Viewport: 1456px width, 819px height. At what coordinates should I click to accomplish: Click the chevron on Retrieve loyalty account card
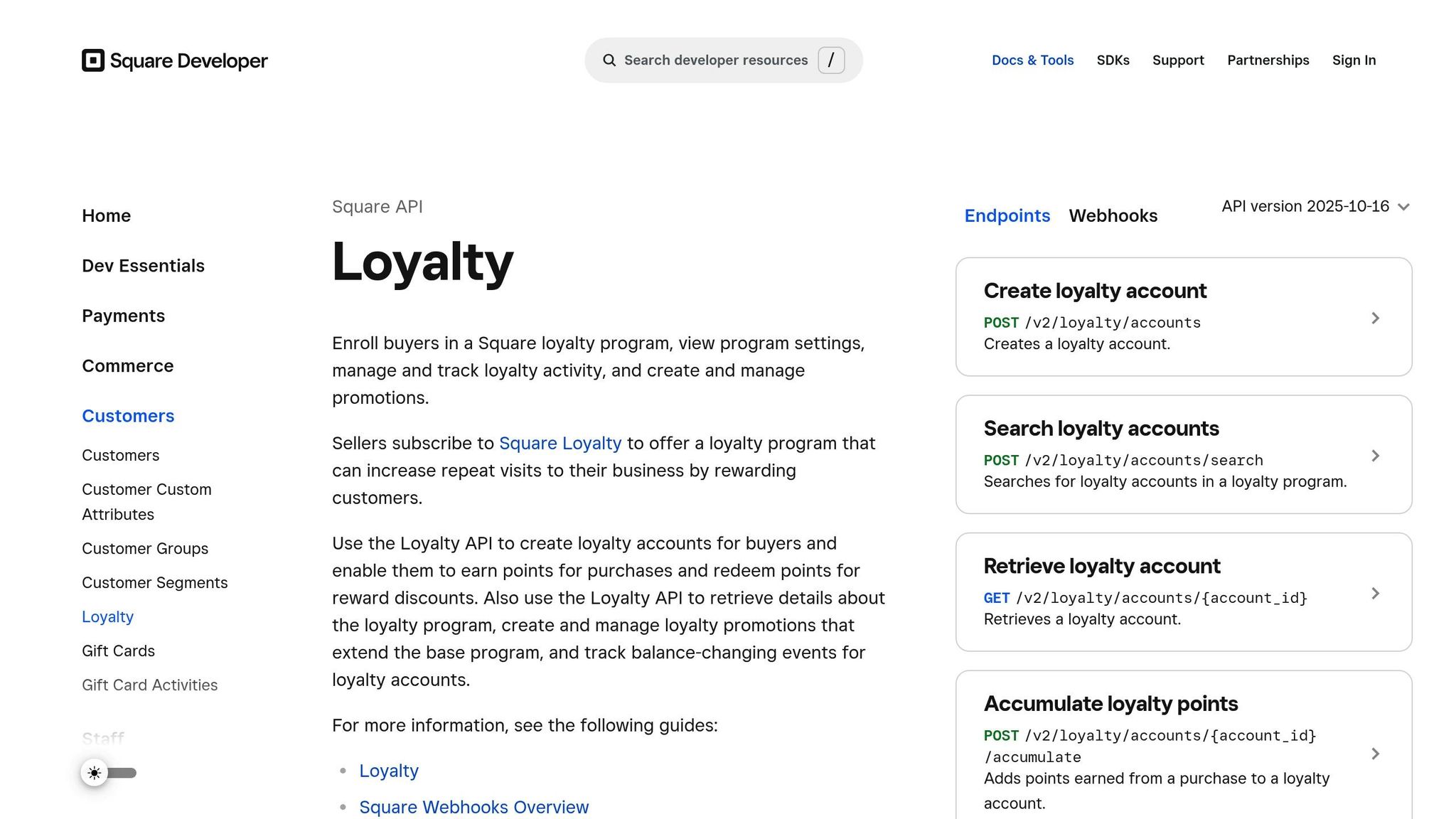(1376, 593)
